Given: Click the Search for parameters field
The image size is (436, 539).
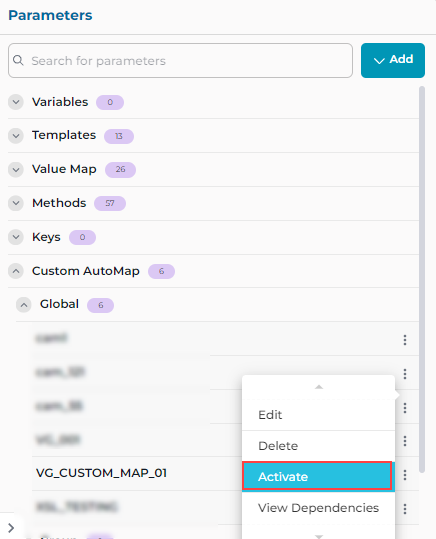Looking at the screenshot, I should [x=181, y=60].
